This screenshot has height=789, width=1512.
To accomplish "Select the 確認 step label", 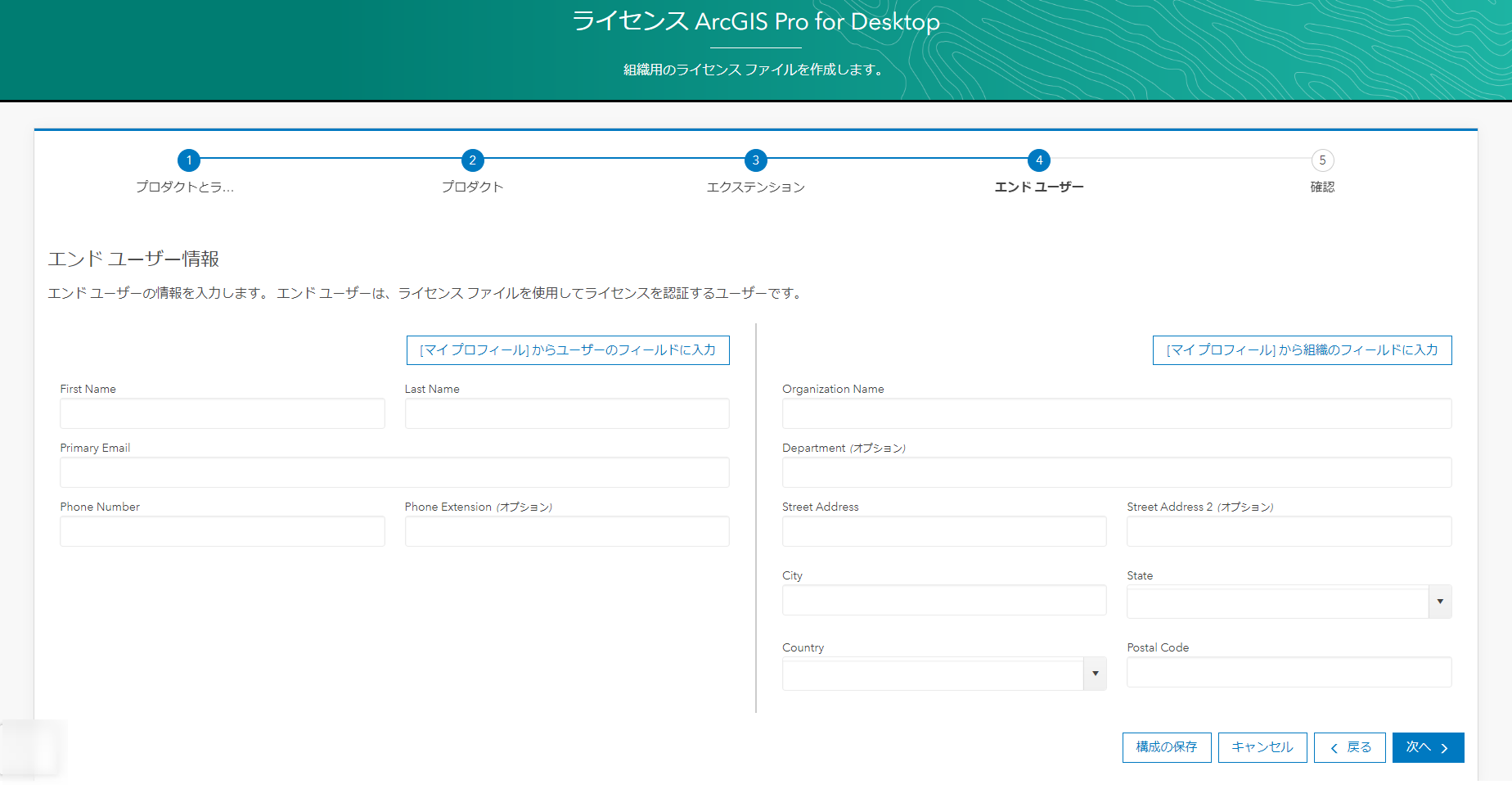I will tap(1322, 187).
